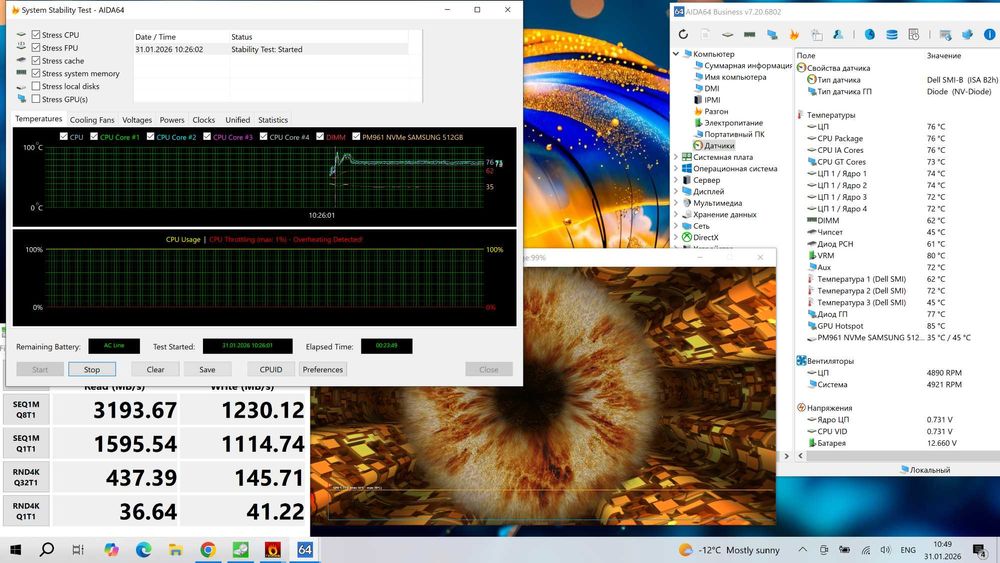Toggle Stress system memory checkbox
Viewport: 1000px width, 563px height.
pyautogui.click(x=36, y=73)
